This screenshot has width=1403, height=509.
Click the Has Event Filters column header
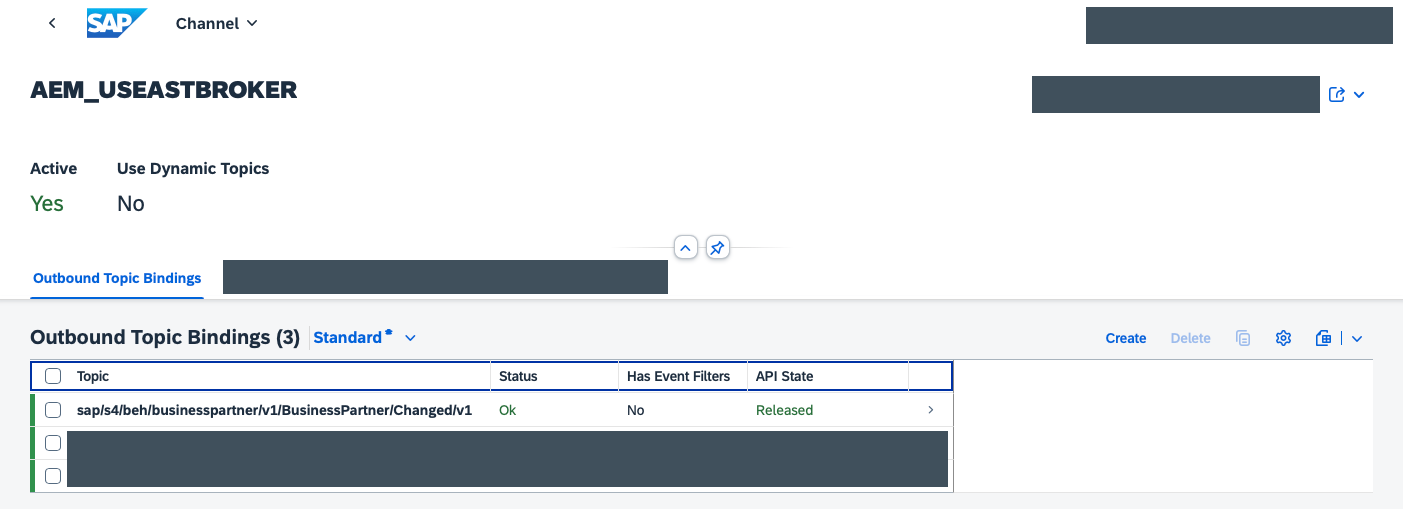pos(678,376)
